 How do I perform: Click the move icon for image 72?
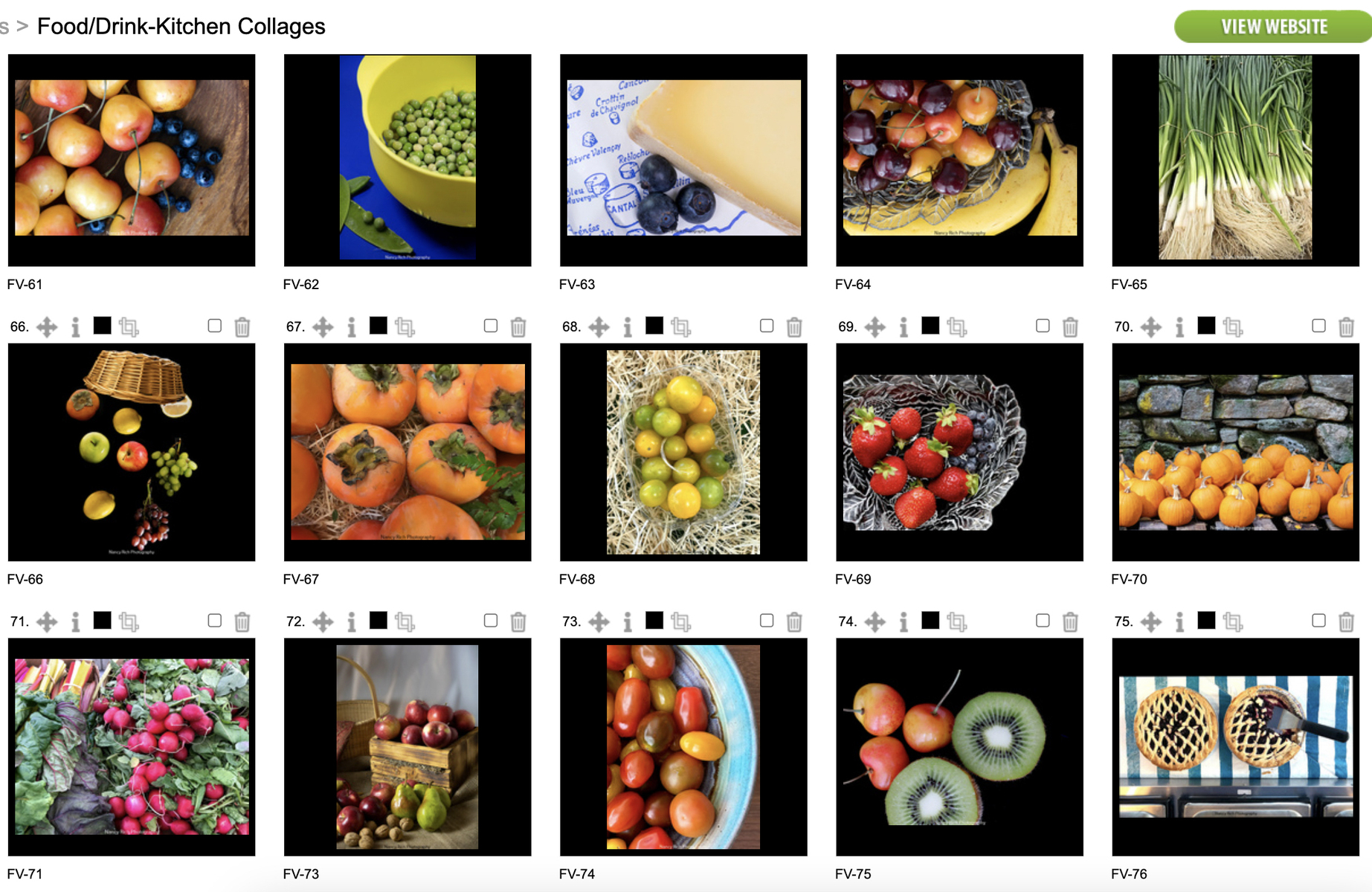point(323,622)
